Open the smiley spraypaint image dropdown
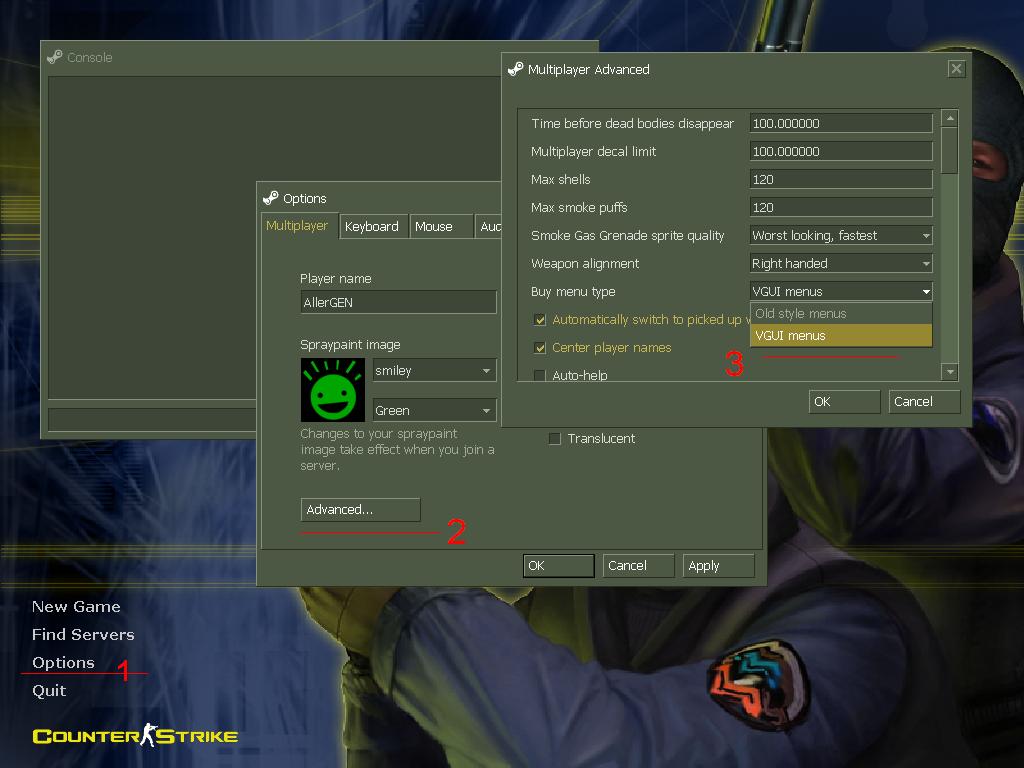Screen dimensions: 1024x768 pos(434,370)
